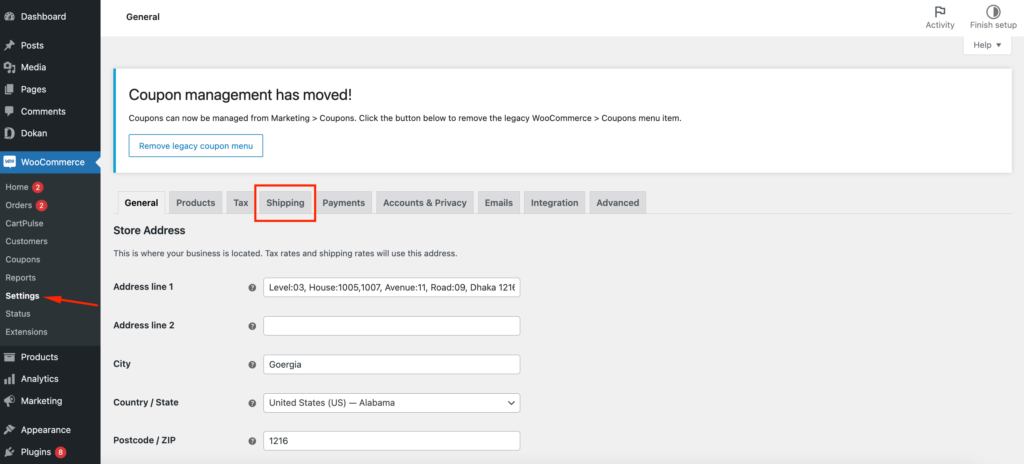Screen dimensions: 1024x464
Task: Click the Products box icon in sidebar
Action: tap(10, 357)
